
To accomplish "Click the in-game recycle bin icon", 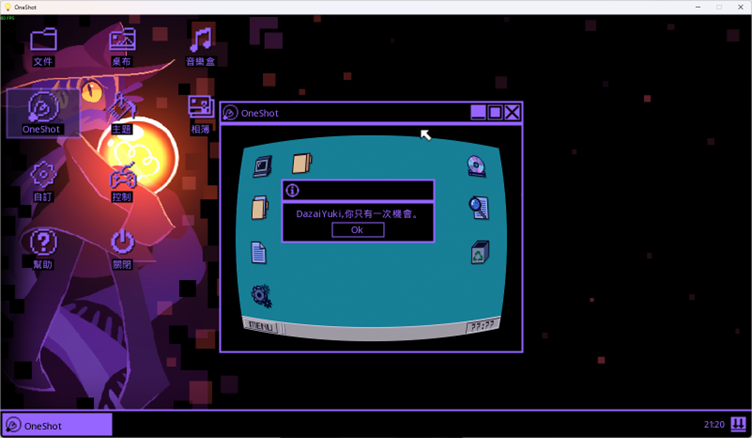I will point(479,251).
